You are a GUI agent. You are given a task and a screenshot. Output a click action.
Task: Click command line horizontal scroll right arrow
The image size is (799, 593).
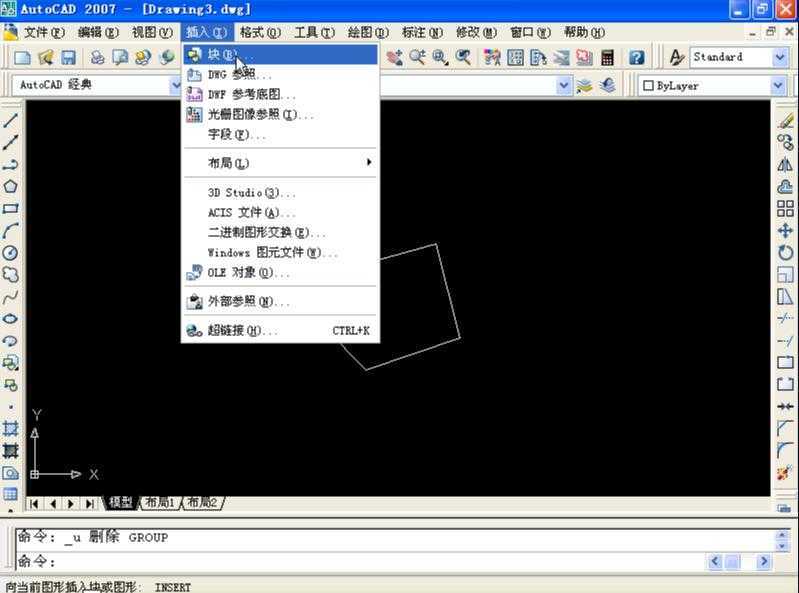pyautogui.click(x=763, y=561)
